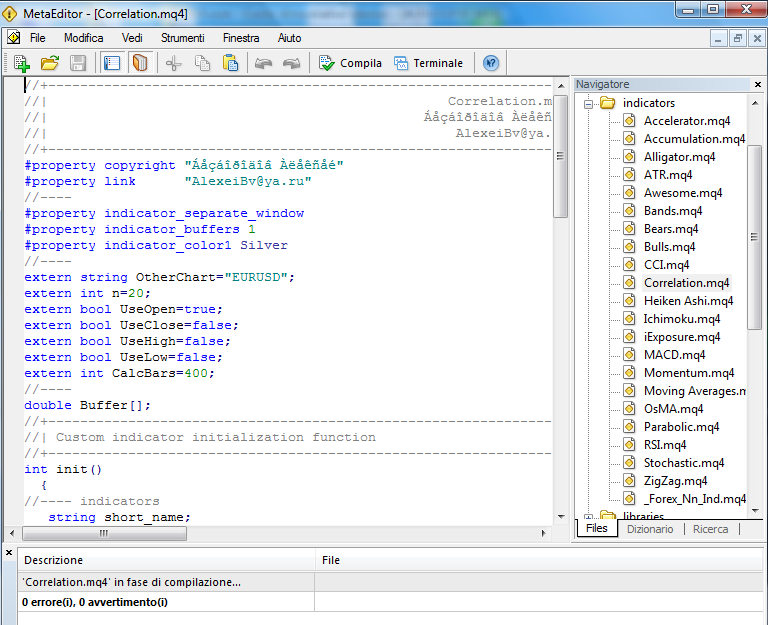Click the Copy toolbar icon
This screenshot has height=625, width=768.
point(202,63)
